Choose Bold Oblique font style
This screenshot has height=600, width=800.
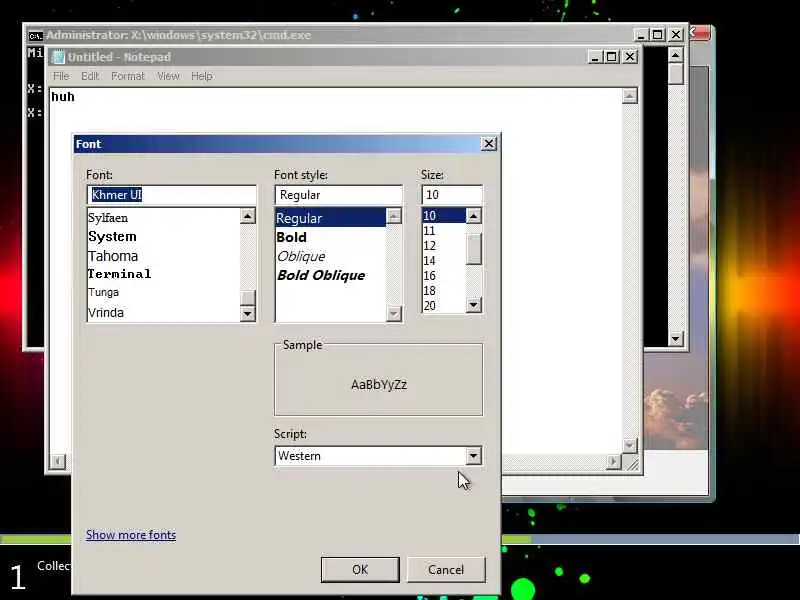[x=331, y=276]
